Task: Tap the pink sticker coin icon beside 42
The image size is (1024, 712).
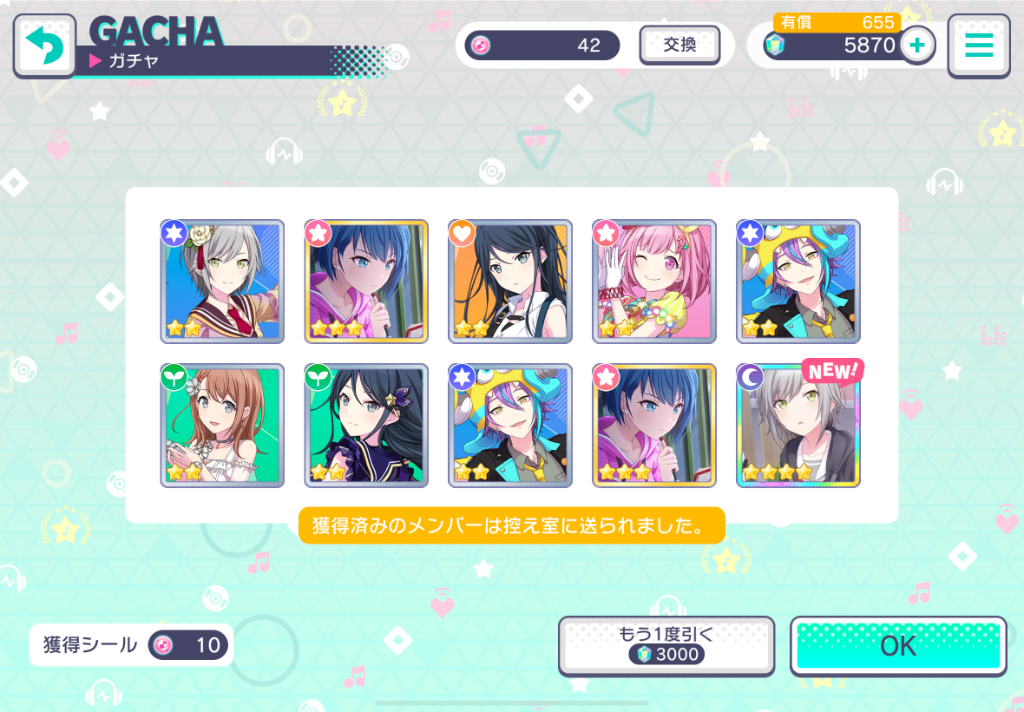Action: [x=481, y=45]
